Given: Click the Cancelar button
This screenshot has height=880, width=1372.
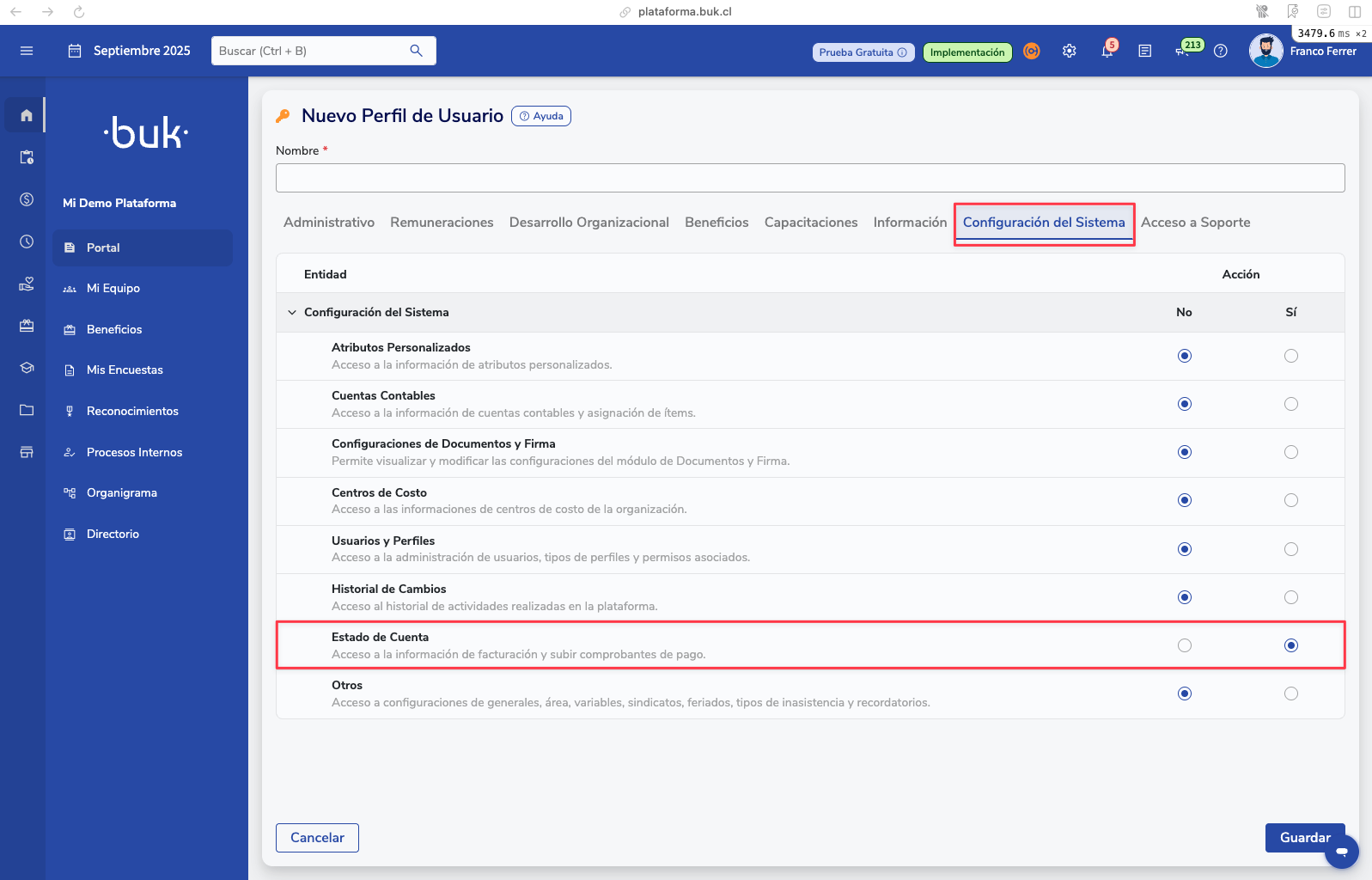Looking at the screenshot, I should pos(317,838).
